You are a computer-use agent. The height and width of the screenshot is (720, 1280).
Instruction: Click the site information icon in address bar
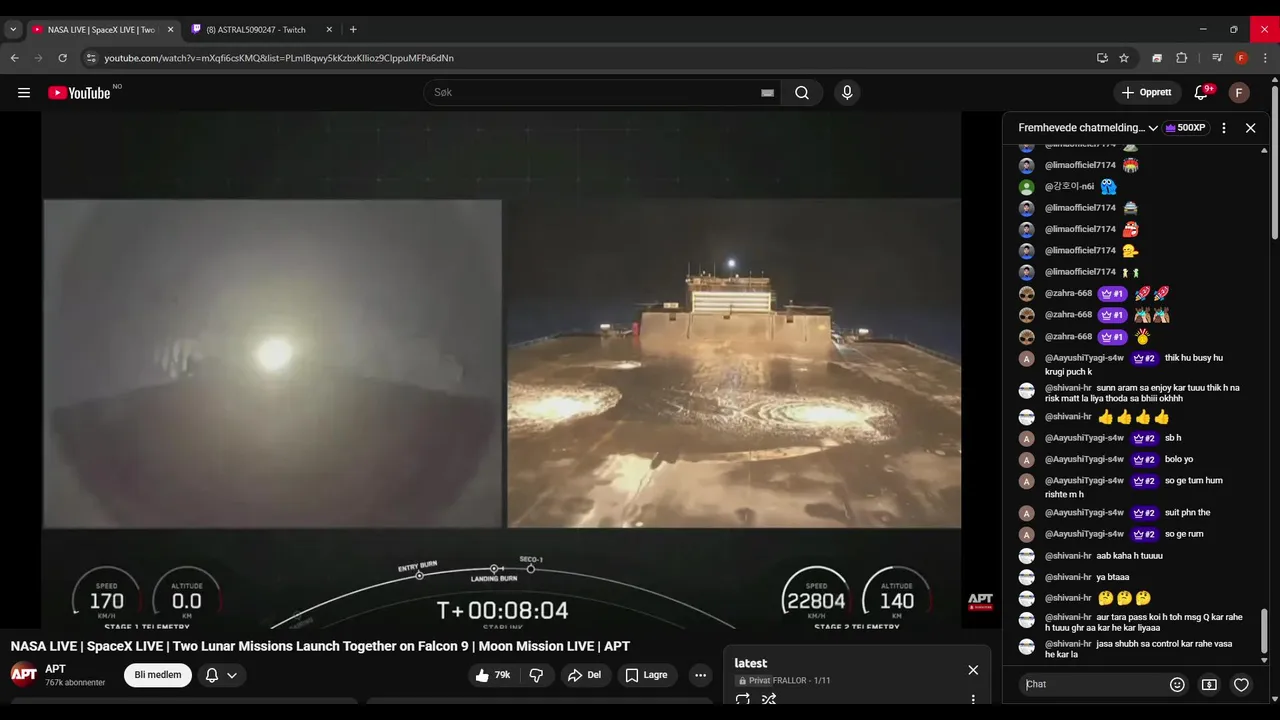click(91, 58)
